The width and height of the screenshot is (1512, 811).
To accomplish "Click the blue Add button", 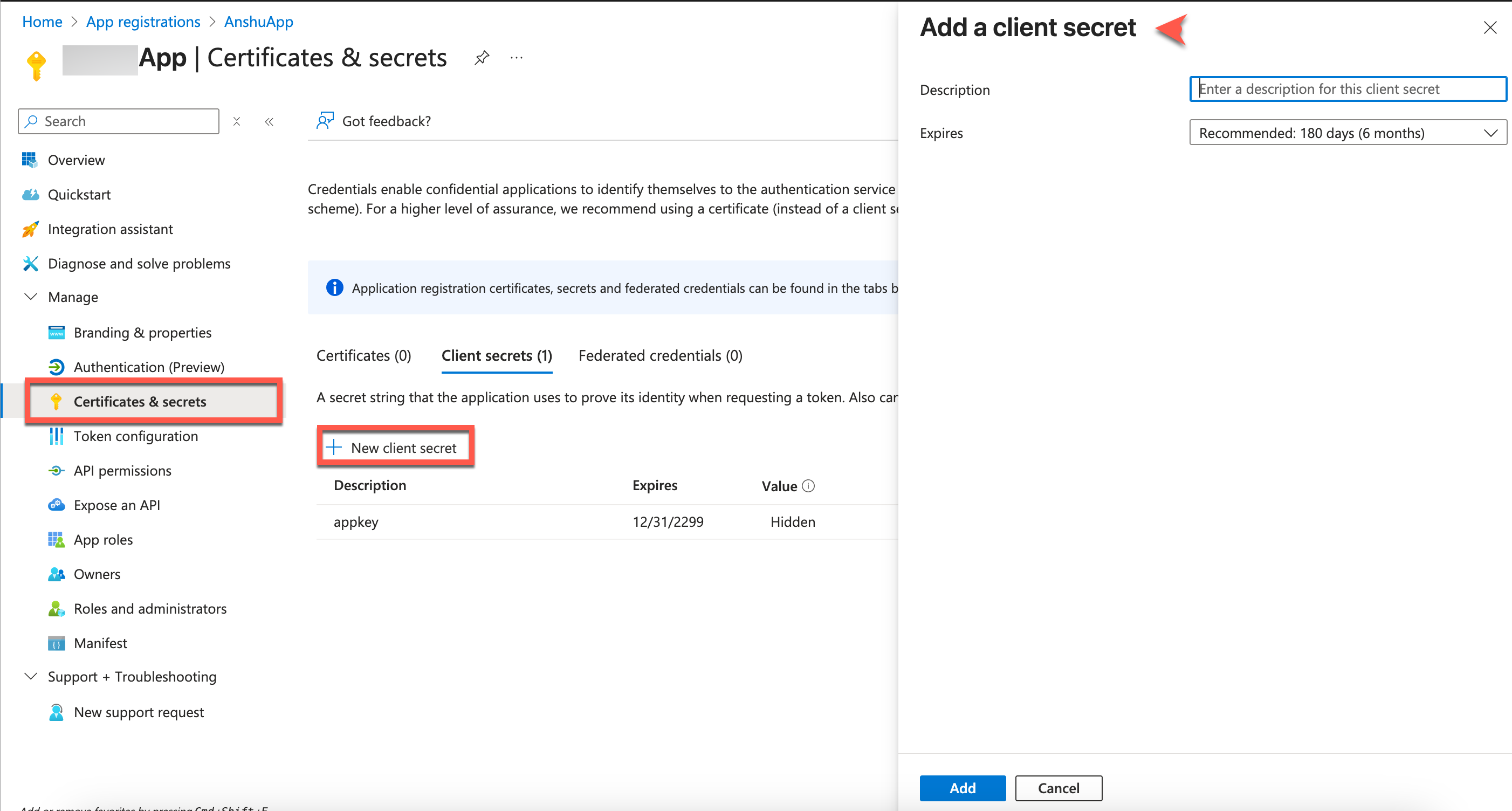I will (x=962, y=788).
